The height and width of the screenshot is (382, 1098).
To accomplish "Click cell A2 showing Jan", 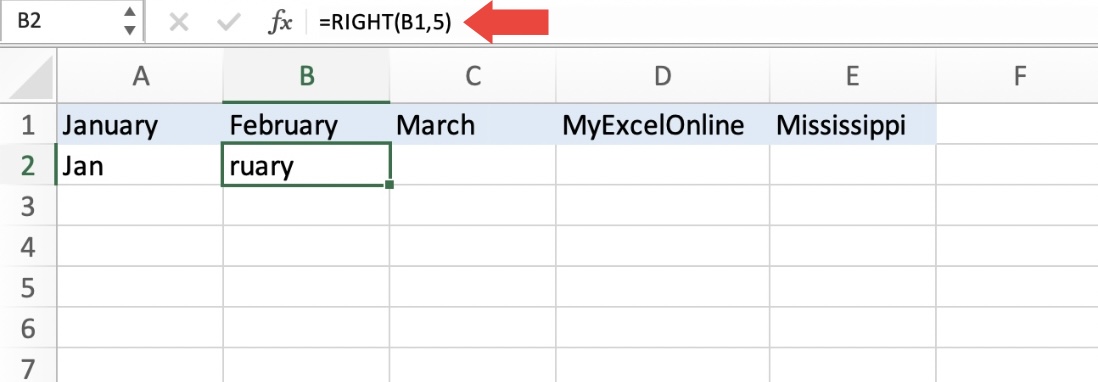I will [x=140, y=166].
